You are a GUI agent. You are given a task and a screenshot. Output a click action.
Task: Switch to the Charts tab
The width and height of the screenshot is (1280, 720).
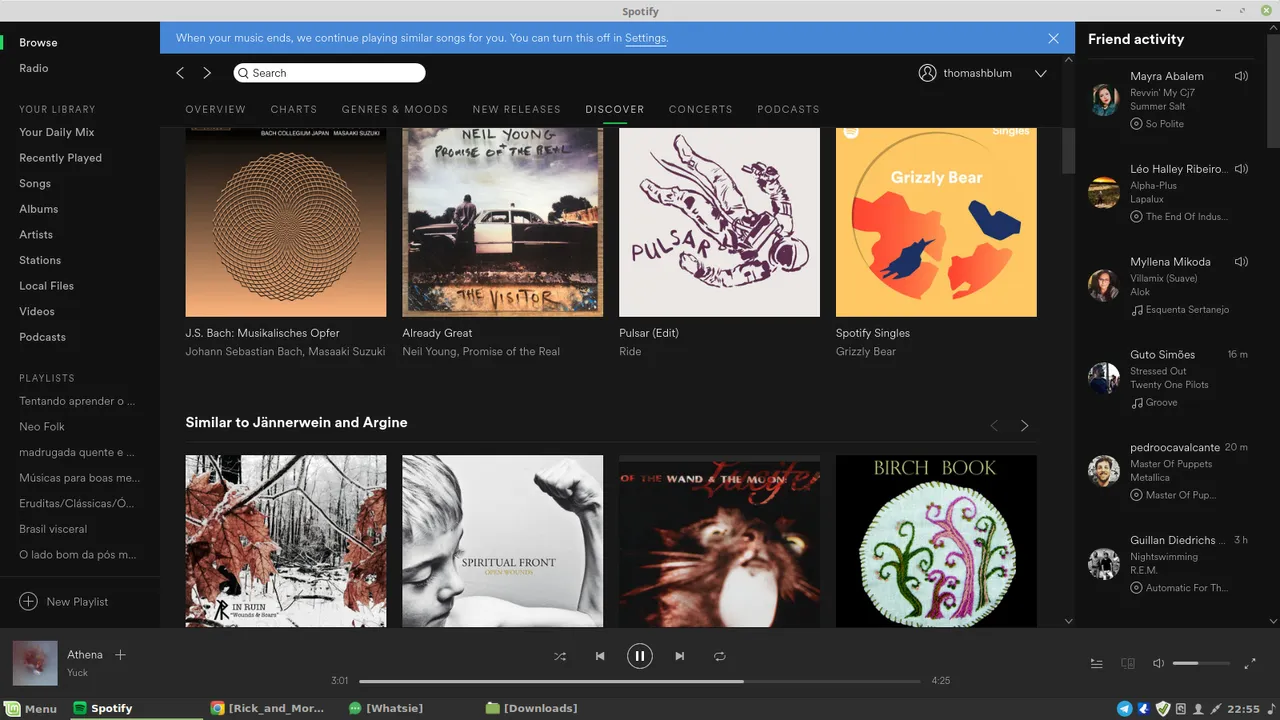pyautogui.click(x=294, y=109)
